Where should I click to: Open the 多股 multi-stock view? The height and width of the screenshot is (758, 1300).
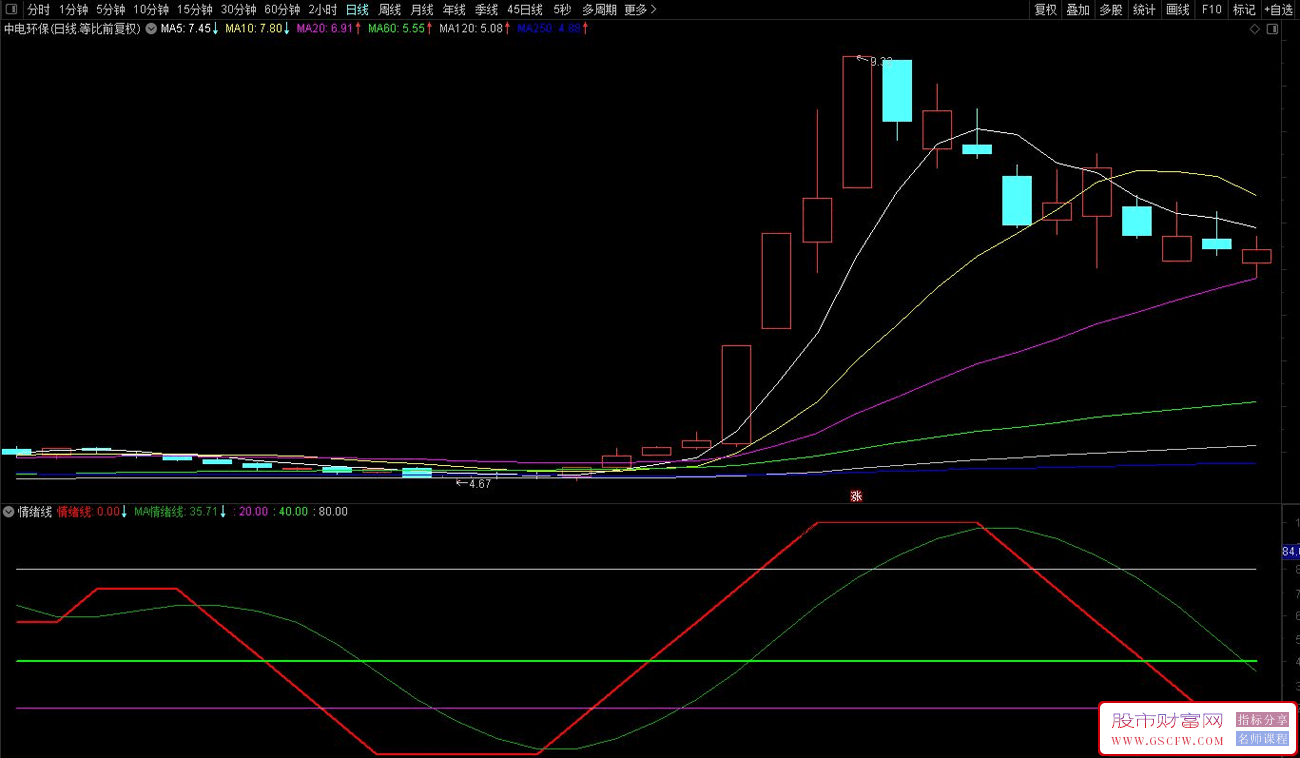(1111, 9)
